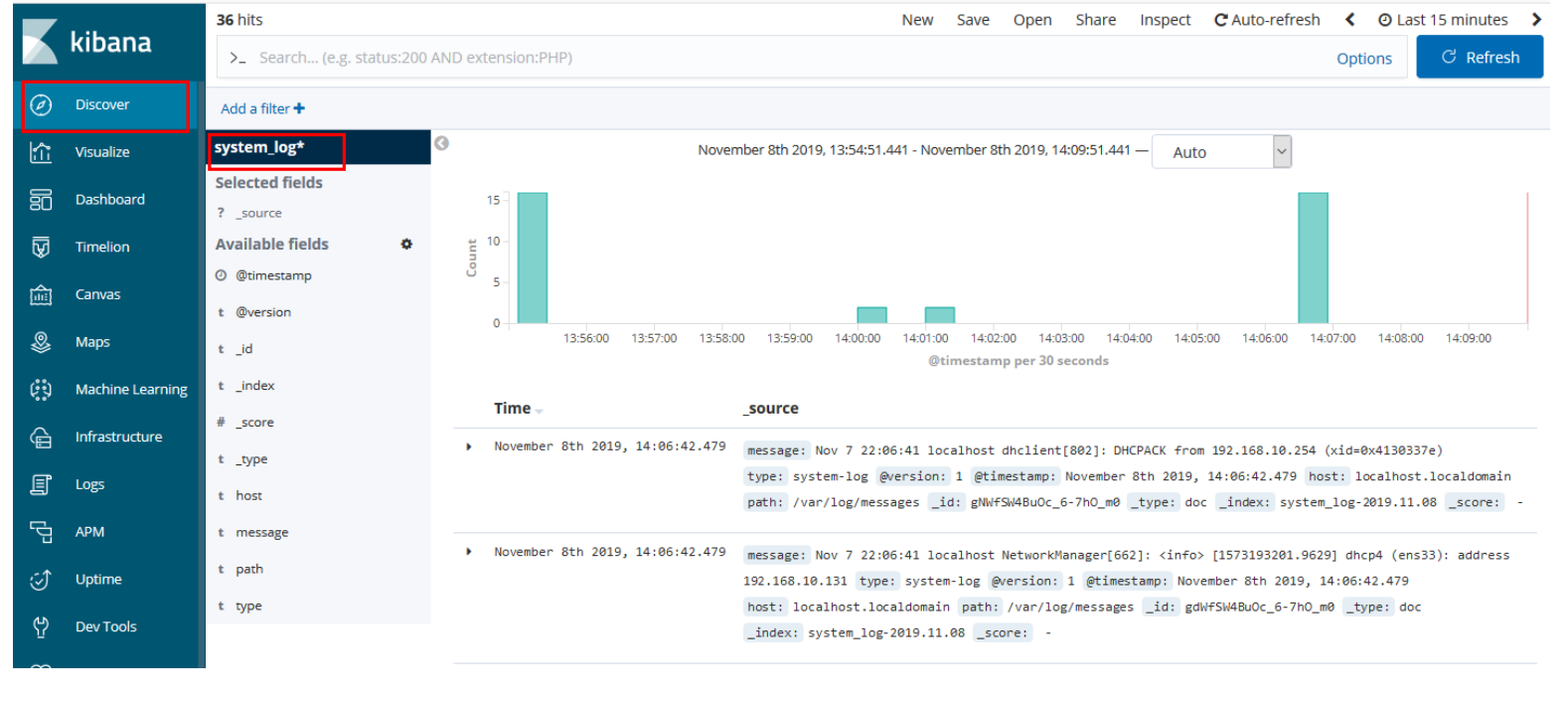Open Dev Tools wrench icon
Viewport: 1568px width, 706px height.
41,626
